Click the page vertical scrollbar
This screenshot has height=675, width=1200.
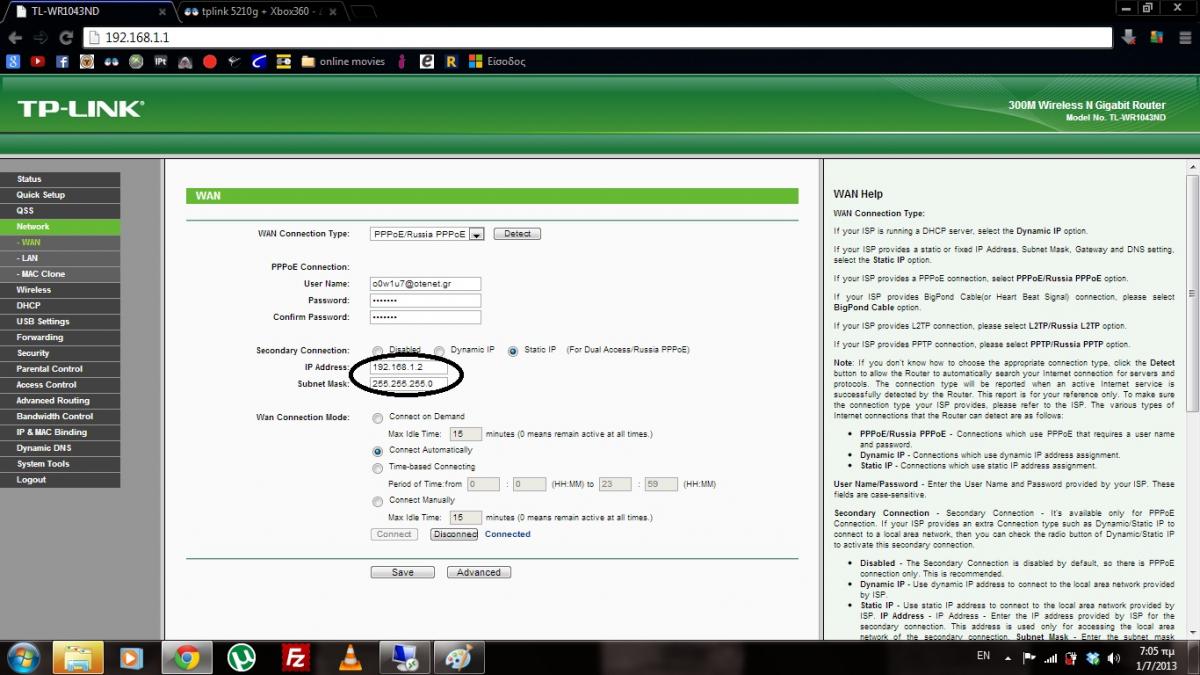point(1192,400)
